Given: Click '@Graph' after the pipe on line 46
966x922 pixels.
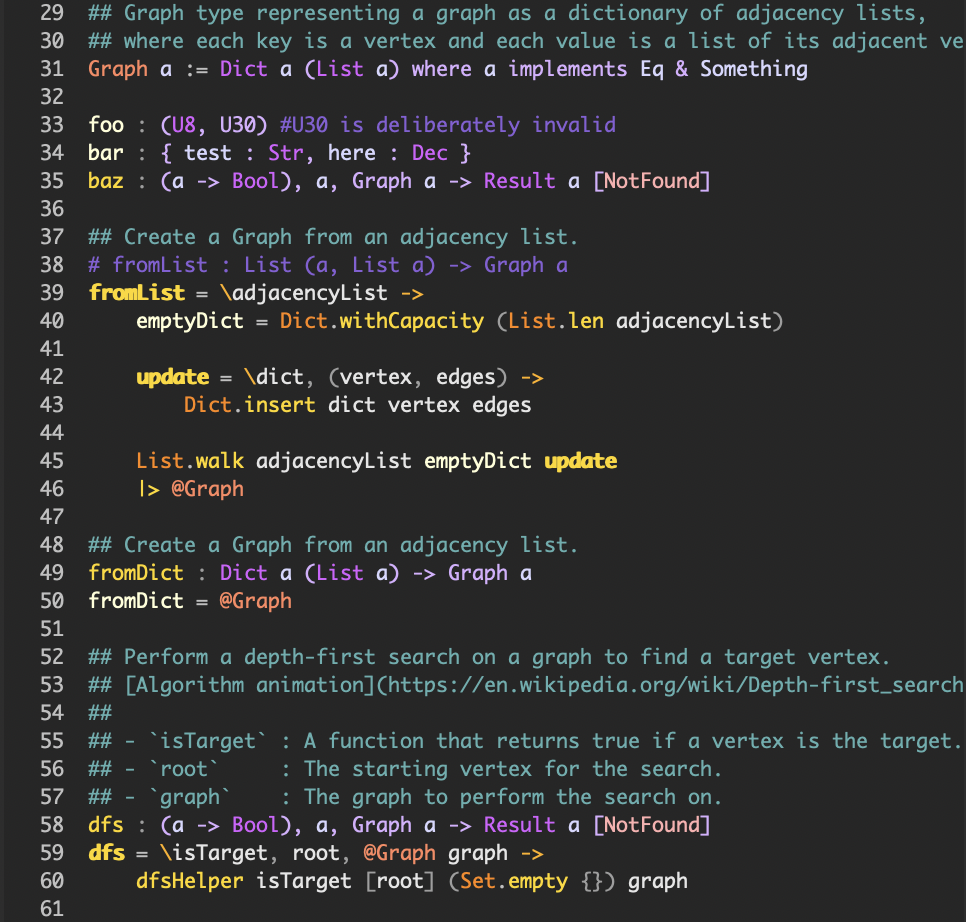Looking at the screenshot, I should (x=208, y=489).
